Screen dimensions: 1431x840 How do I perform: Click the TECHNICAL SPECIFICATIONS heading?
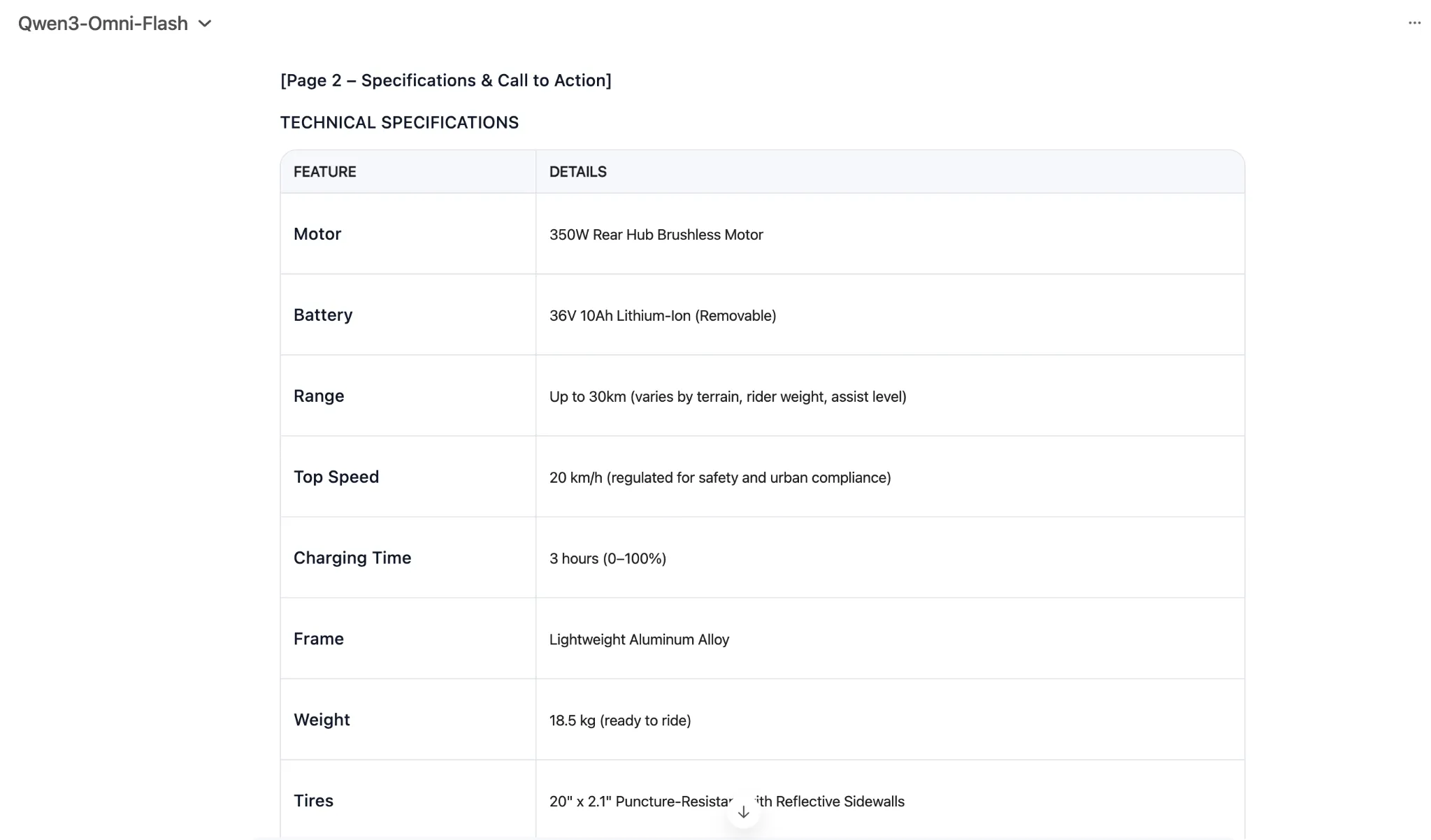[399, 123]
